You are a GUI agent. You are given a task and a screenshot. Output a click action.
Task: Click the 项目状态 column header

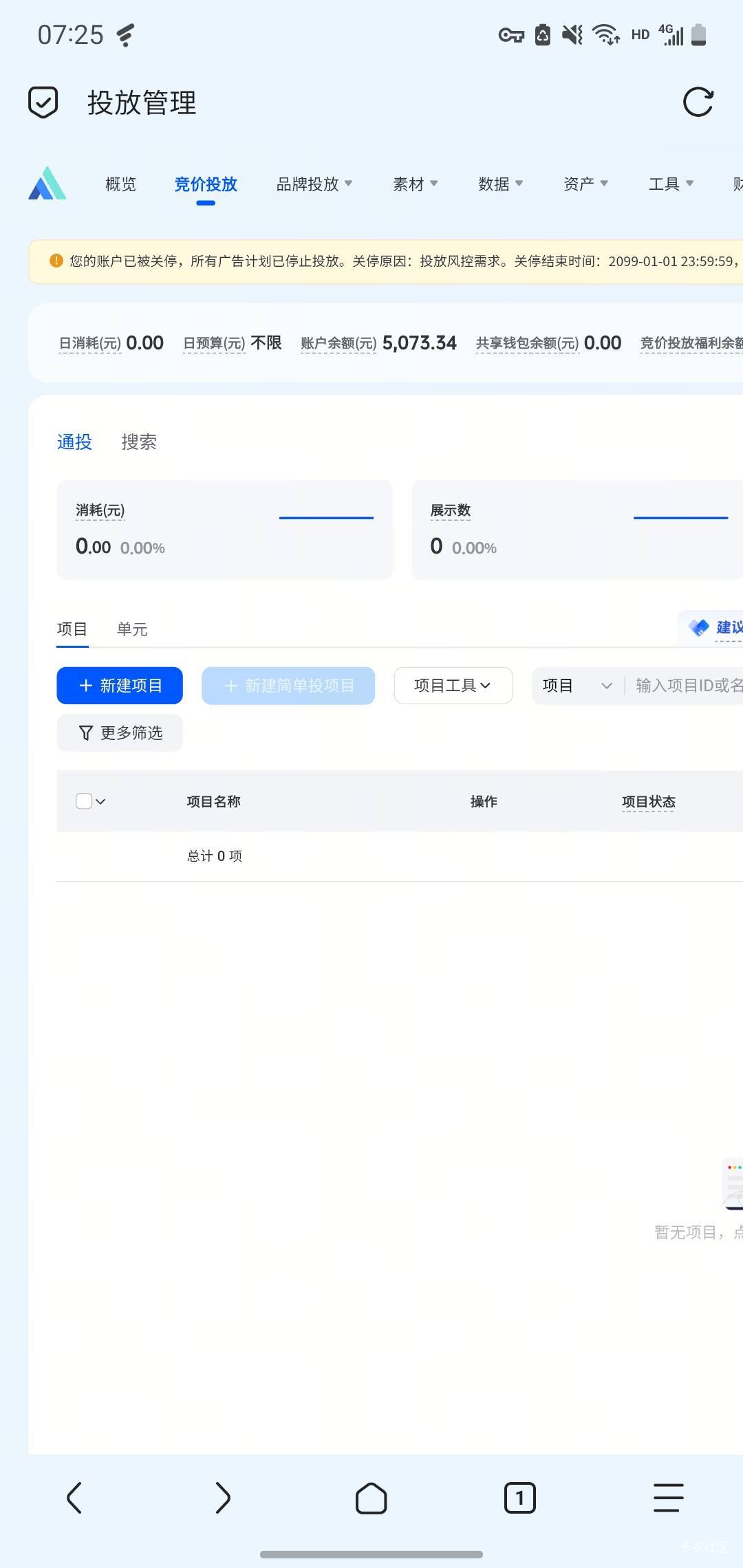point(649,802)
